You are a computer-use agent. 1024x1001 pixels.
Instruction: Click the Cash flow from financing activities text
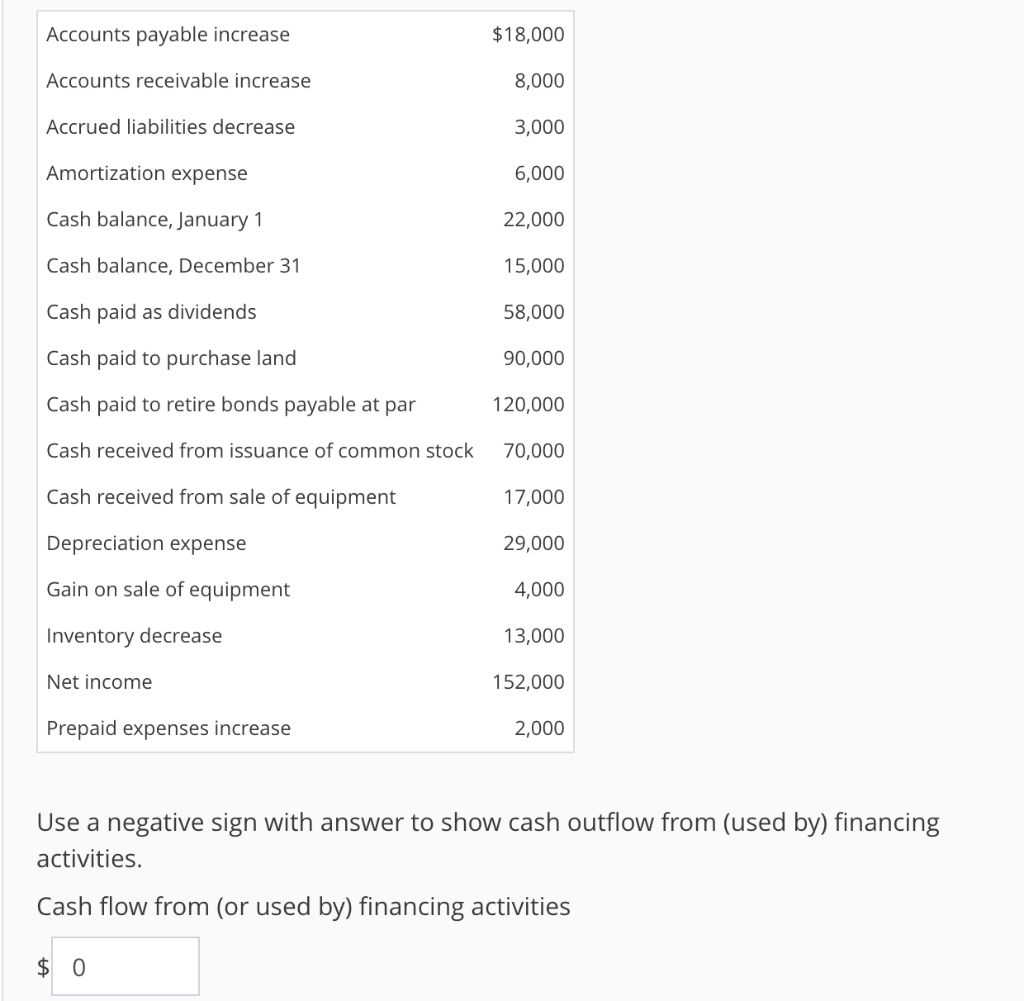[303, 906]
